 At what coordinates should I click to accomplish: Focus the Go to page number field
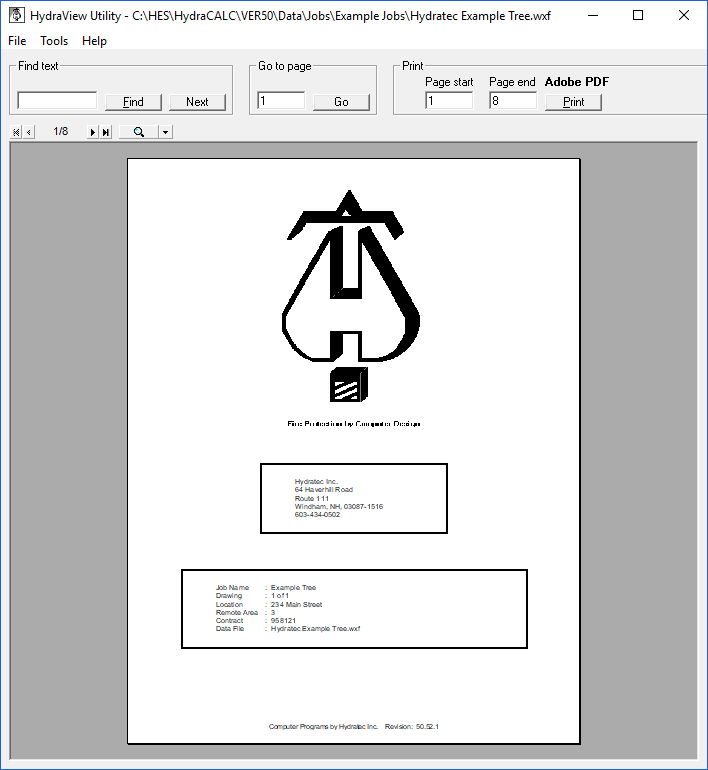coord(281,100)
